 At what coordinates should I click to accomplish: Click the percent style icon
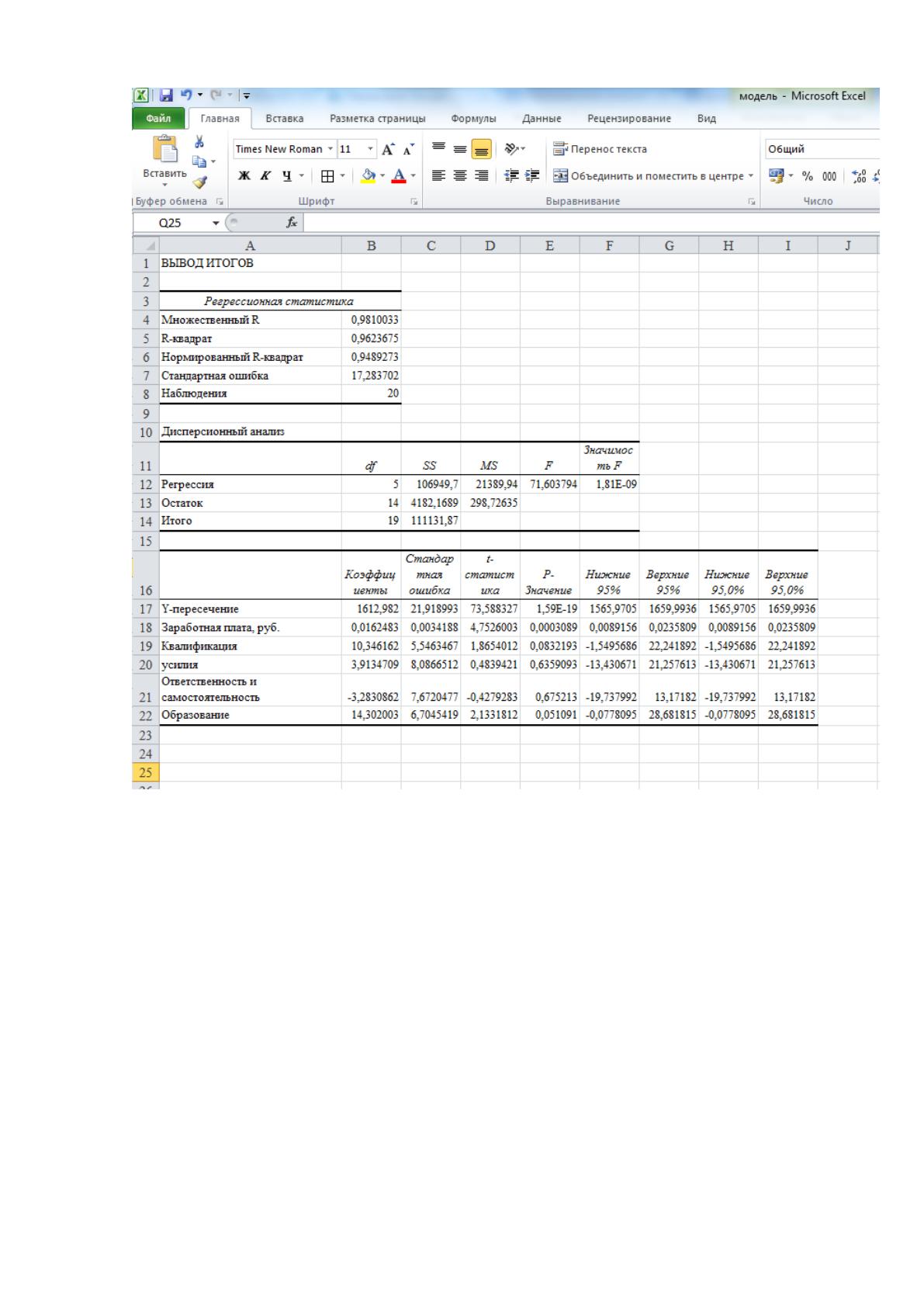808,176
